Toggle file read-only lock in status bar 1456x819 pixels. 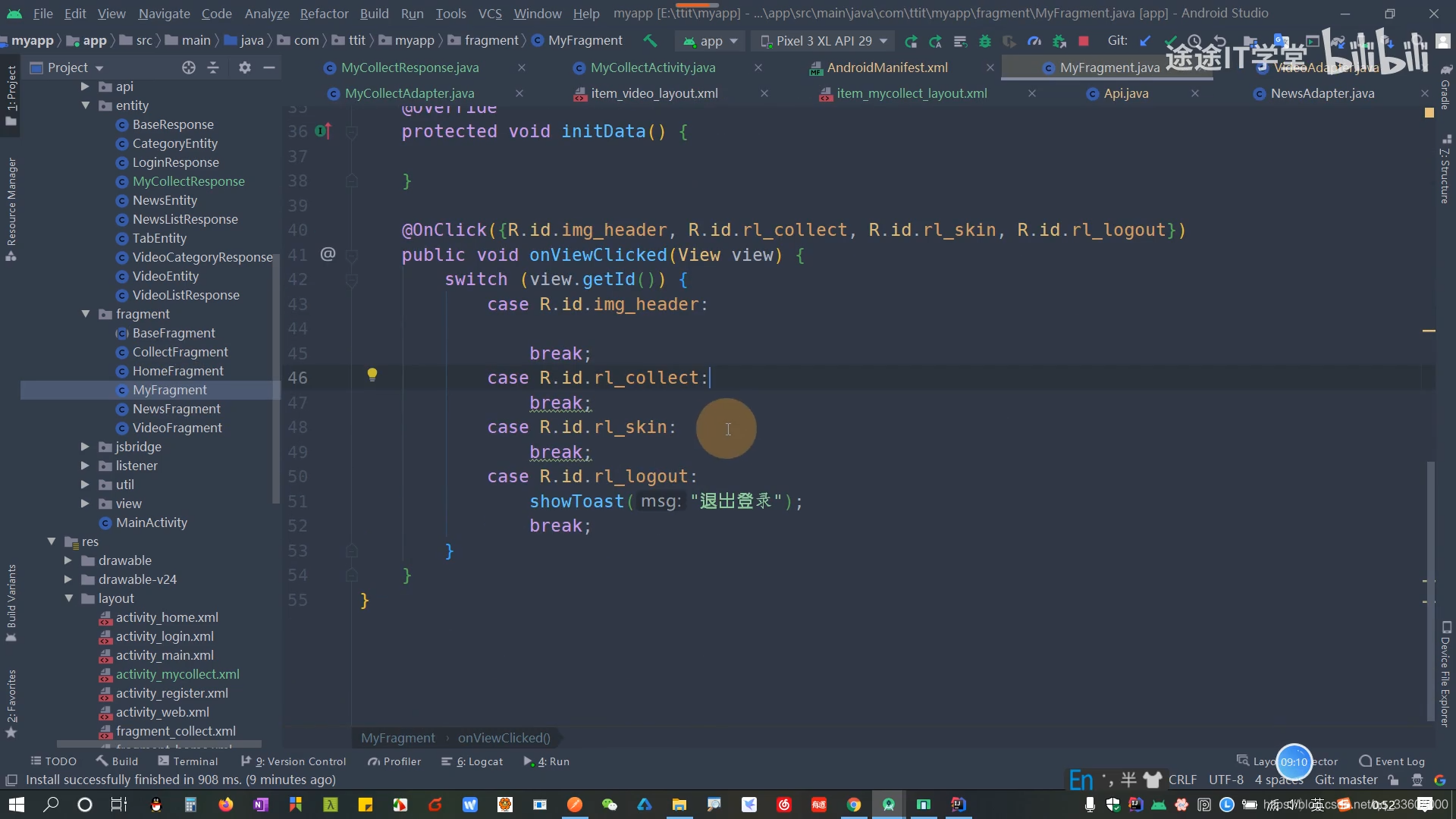(x=1393, y=780)
